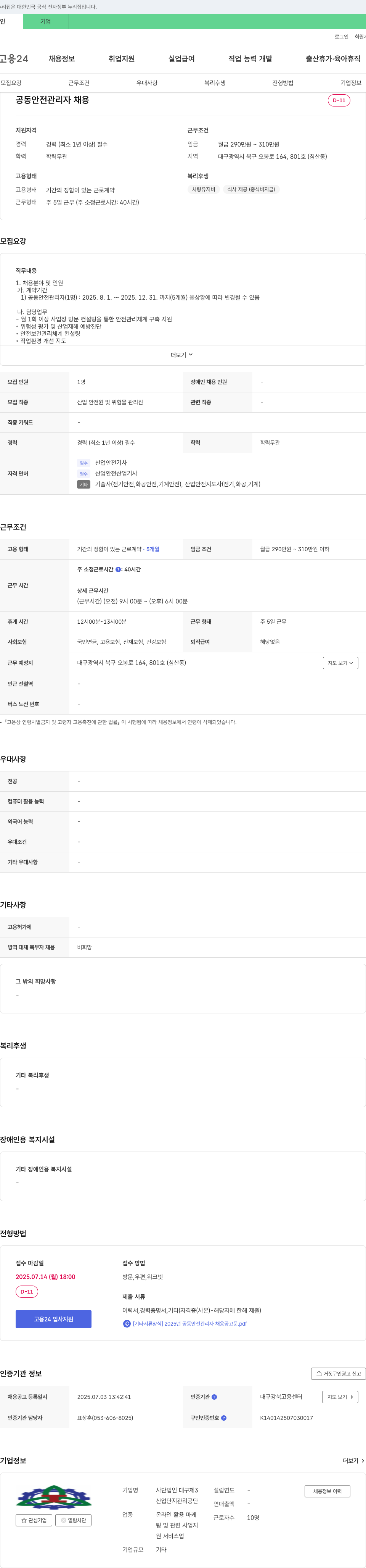Click the 차량유지비 benefit tag
Screen dimensions: 366x1568
click(x=204, y=189)
